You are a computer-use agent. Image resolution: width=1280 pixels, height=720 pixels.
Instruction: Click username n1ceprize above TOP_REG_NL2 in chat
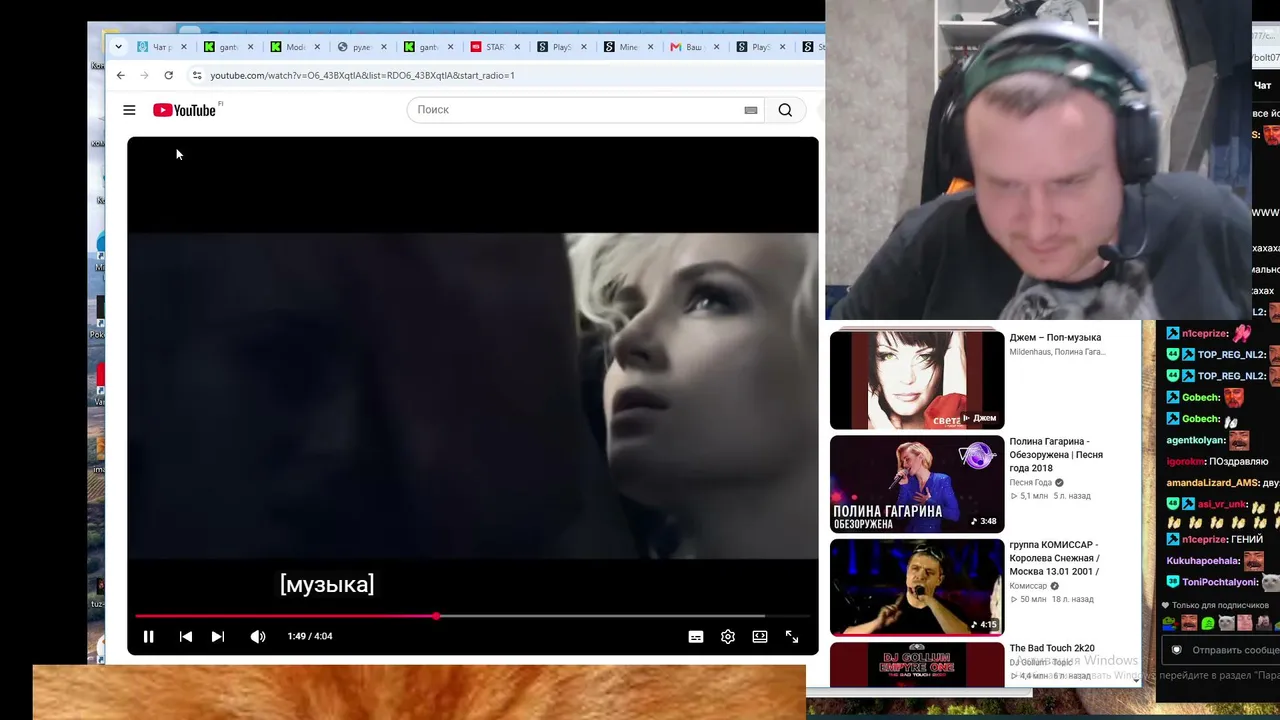point(1204,334)
